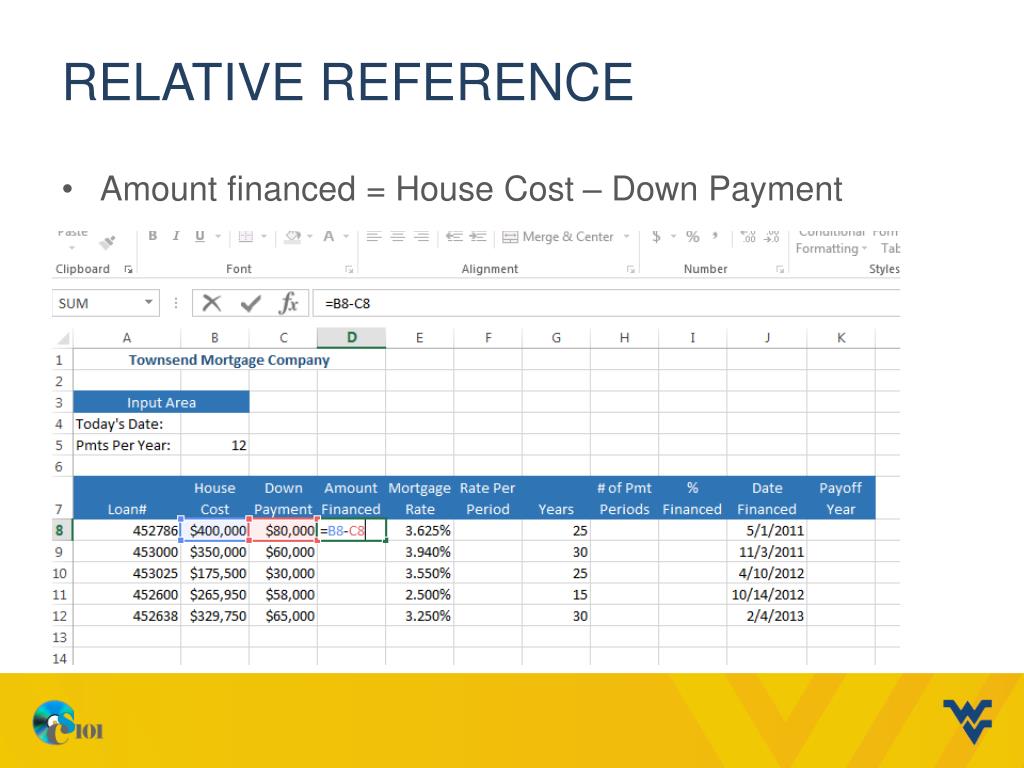Click the Increase Indent icon
Screen dimensions: 1024x768
pos(478,236)
